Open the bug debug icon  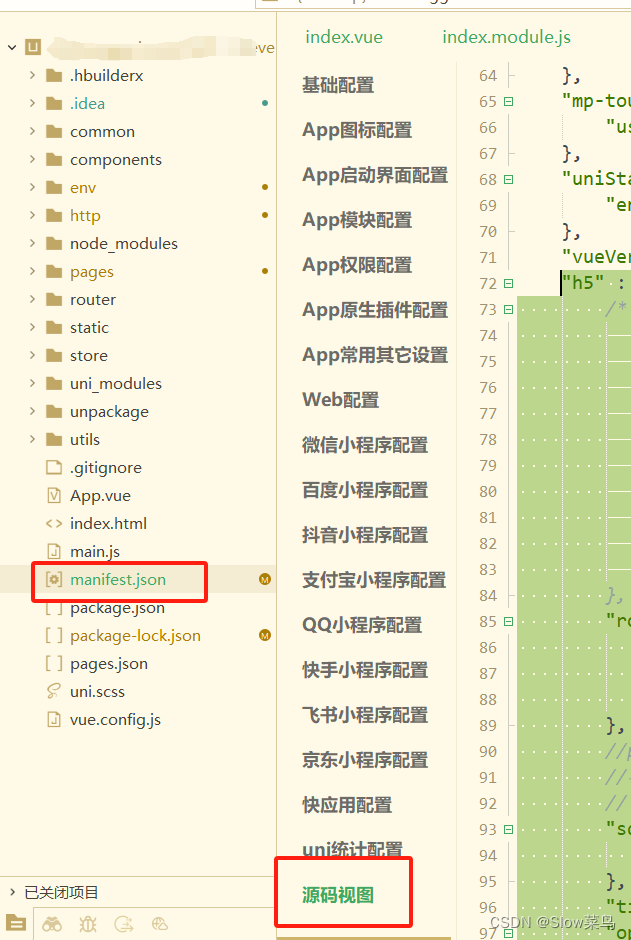click(88, 924)
